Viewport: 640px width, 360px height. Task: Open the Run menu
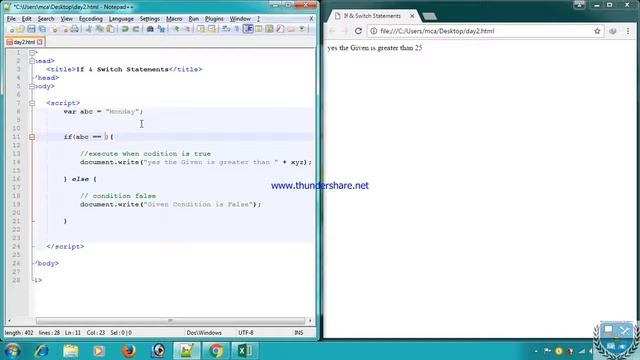pyautogui.click(x=193, y=19)
